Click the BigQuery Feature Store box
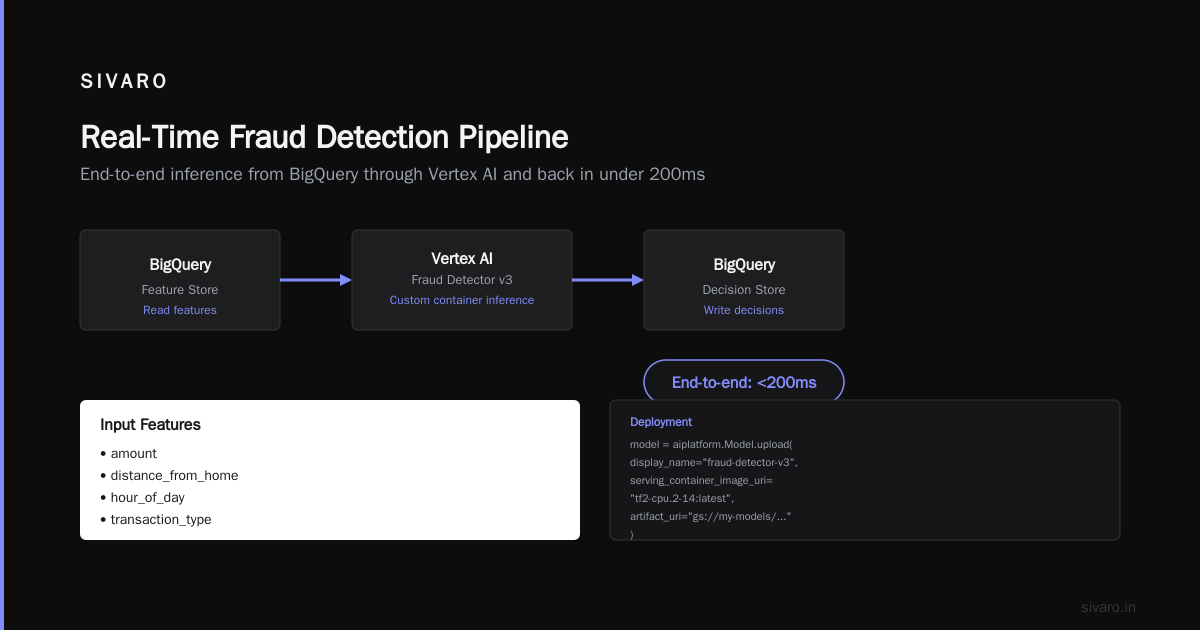The height and width of the screenshot is (630, 1200). click(180, 280)
